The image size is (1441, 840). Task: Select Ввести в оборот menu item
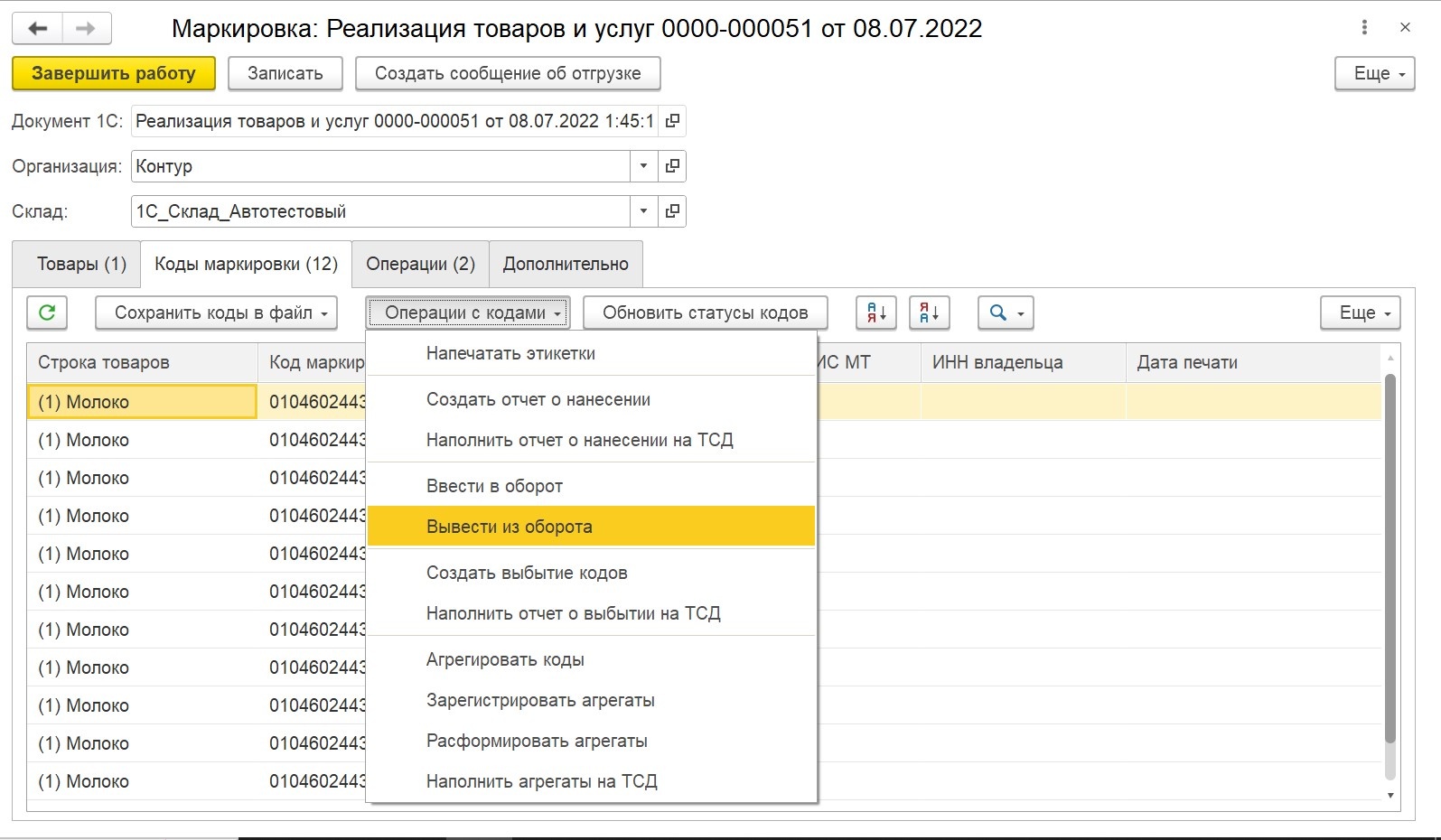pos(592,486)
